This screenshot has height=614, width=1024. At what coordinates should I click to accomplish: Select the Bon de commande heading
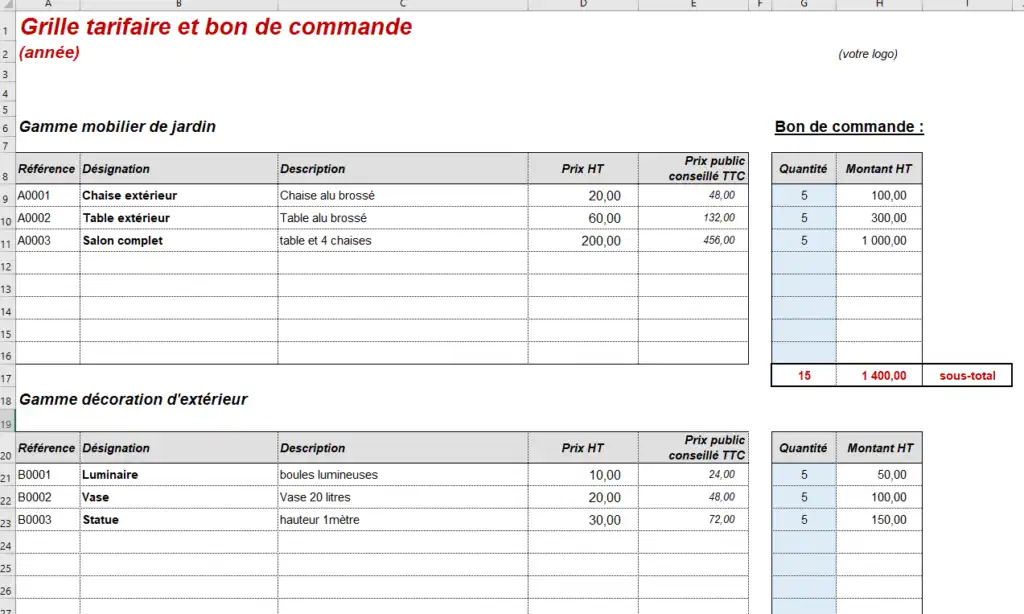(x=849, y=127)
